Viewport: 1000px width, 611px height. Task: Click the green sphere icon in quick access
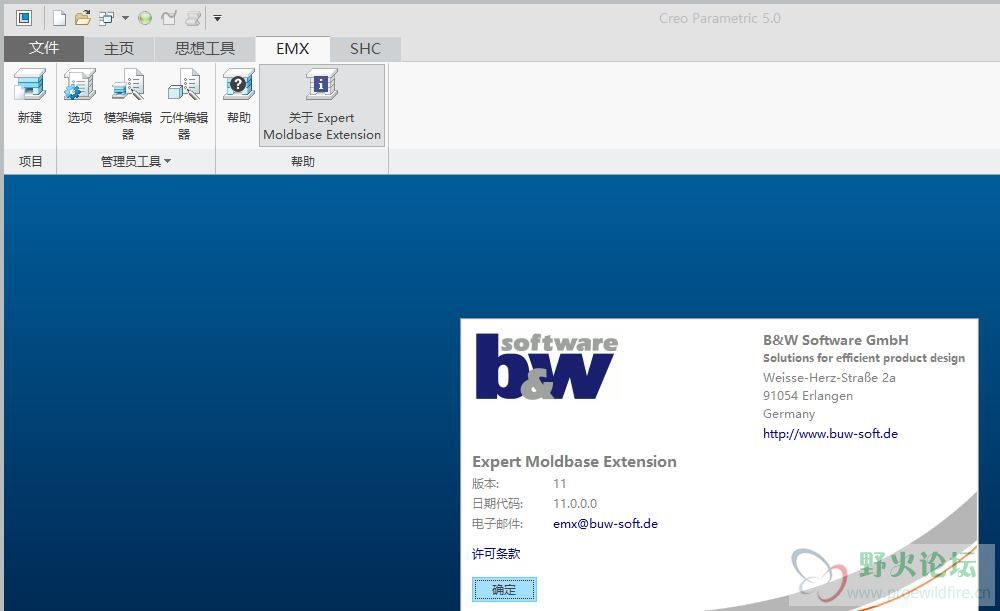145,18
